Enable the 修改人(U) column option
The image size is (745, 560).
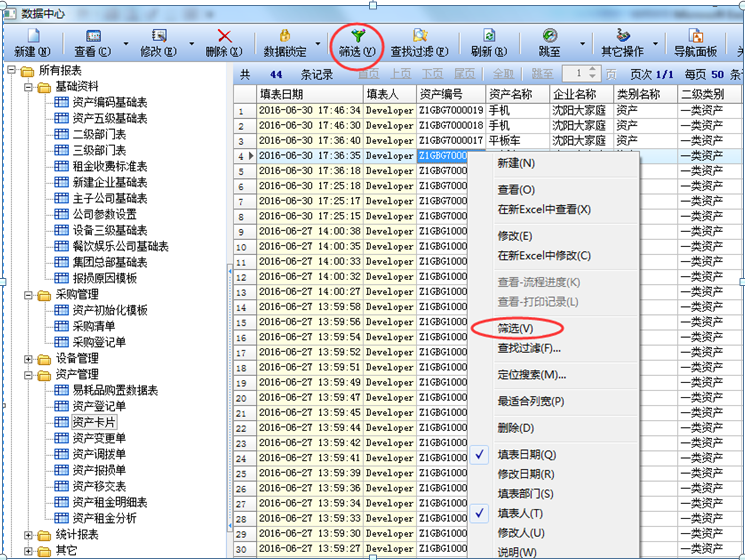click(x=521, y=532)
